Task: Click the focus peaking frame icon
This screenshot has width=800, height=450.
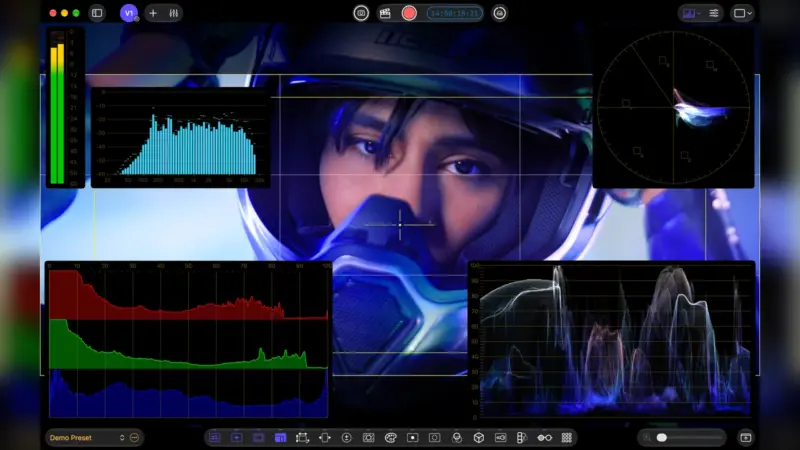Action: [x=368, y=438]
